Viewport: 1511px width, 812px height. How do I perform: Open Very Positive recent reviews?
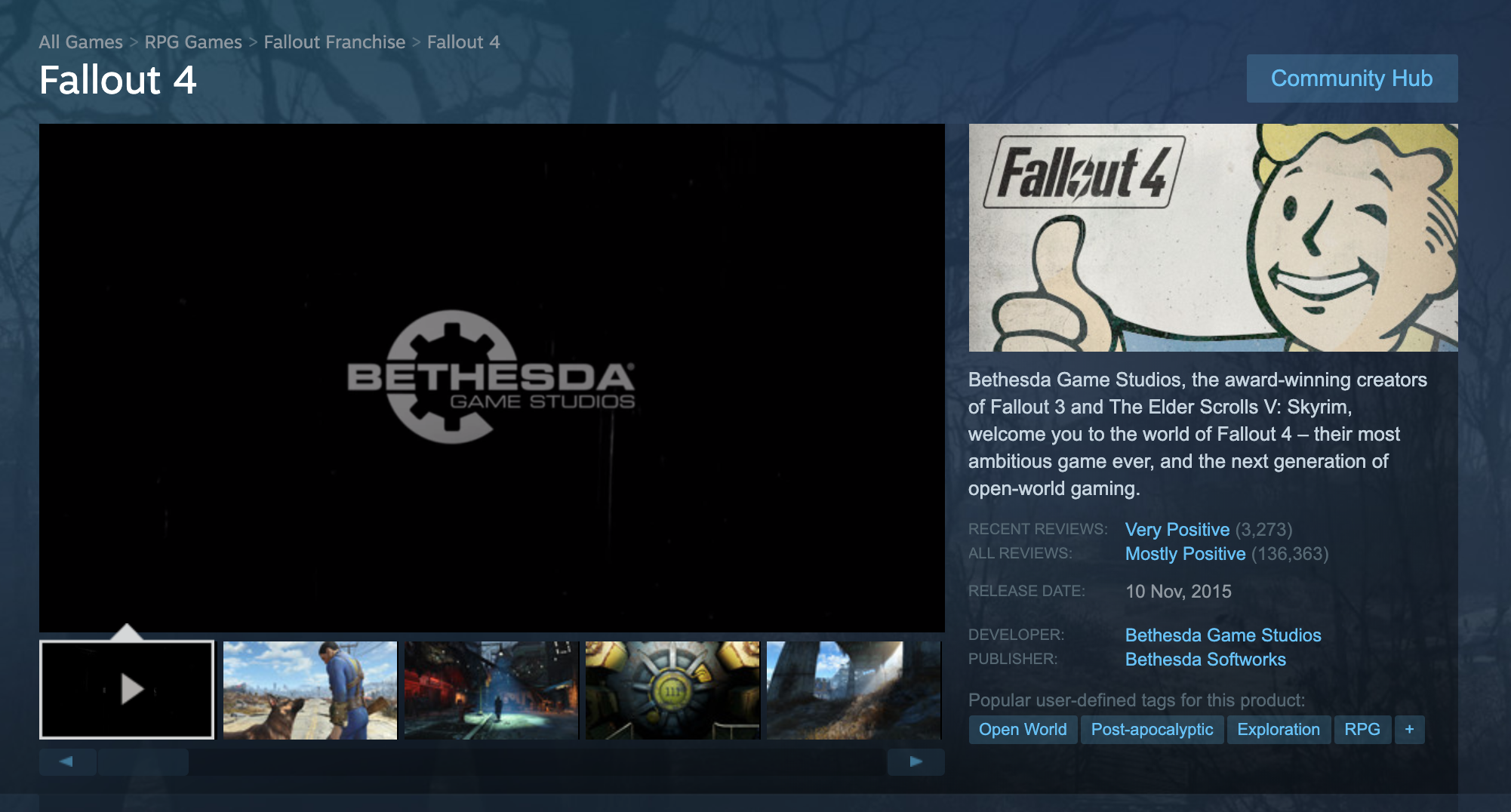tap(1177, 530)
